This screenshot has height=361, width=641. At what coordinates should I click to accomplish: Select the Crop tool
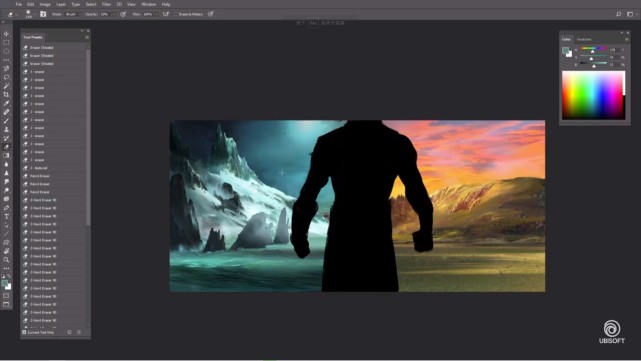(6, 94)
